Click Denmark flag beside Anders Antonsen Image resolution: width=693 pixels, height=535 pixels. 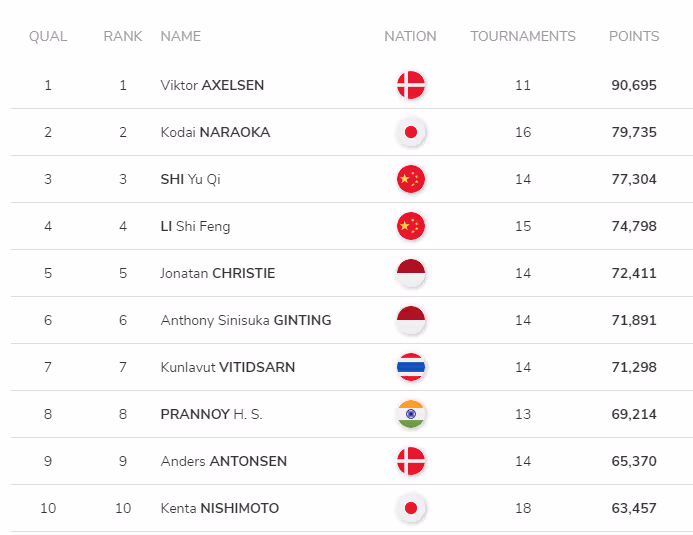click(x=411, y=461)
